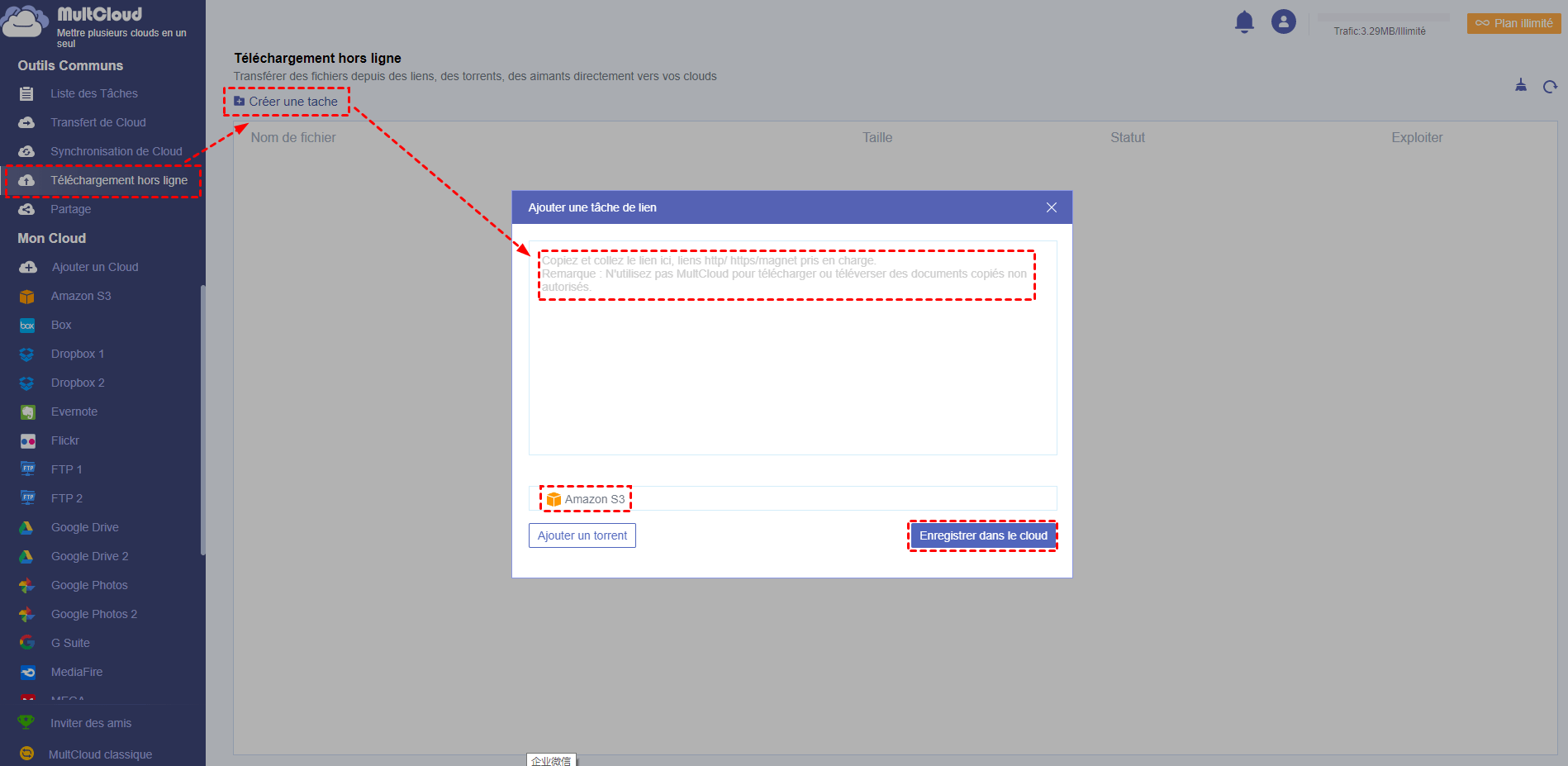Image resolution: width=1568 pixels, height=766 pixels.
Task: Open notifications bell icon
Action: click(x=1244, y=21)
